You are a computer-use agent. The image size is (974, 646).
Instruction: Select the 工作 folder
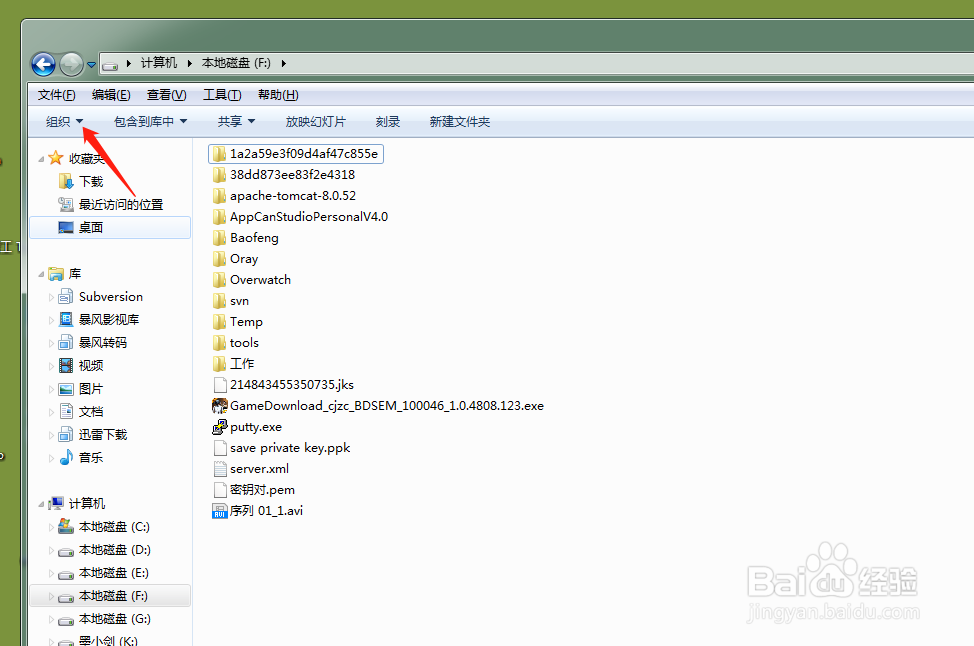point(234,364)
